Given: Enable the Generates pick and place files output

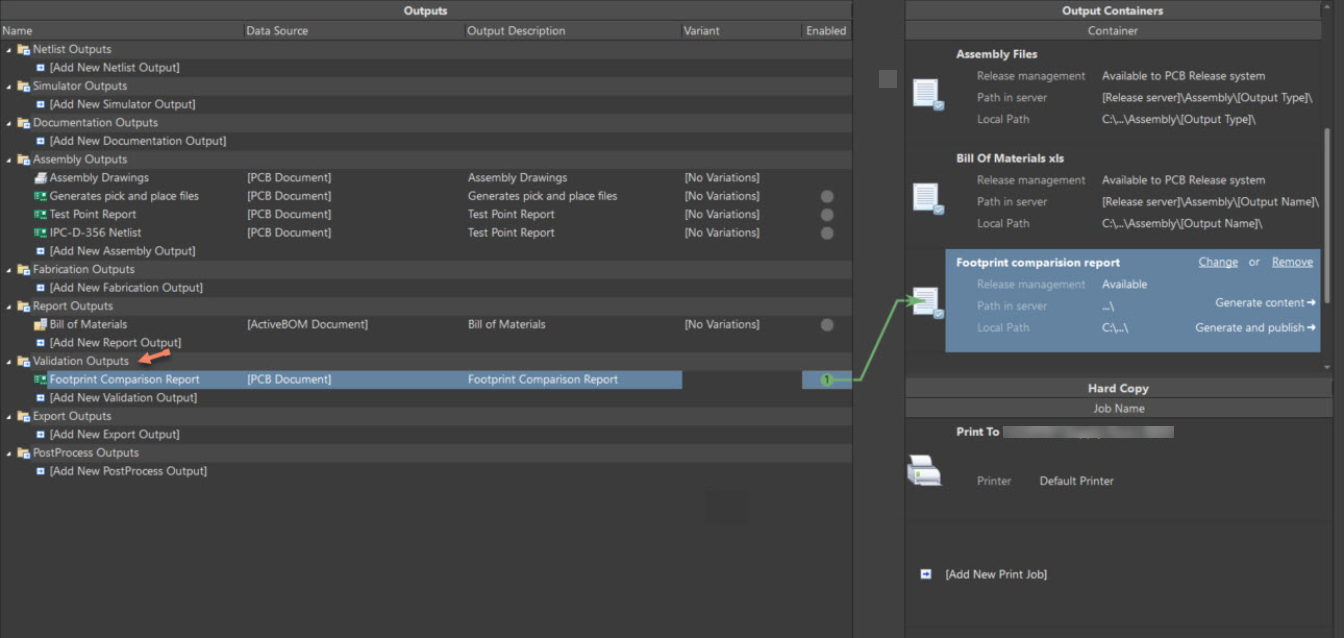Looking at the screenshot, I should 827,196.
